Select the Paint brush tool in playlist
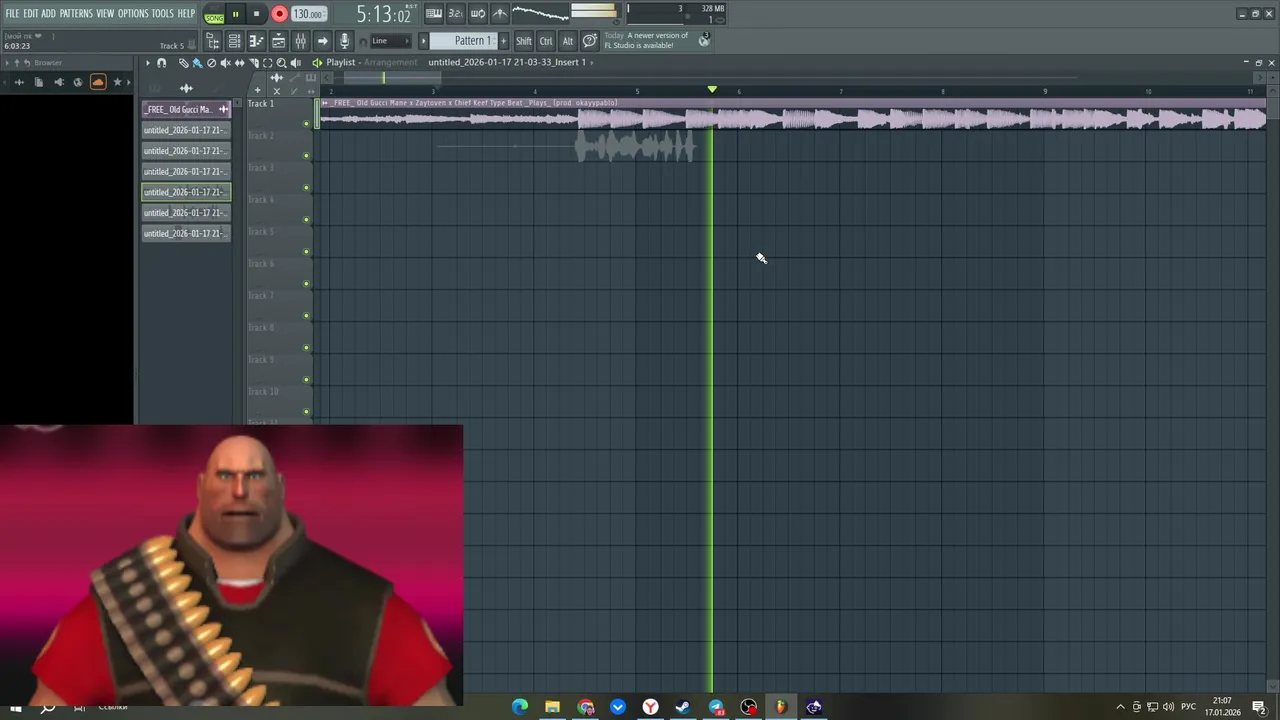This screenshot has height=720, width=1280. click(197, 62)
